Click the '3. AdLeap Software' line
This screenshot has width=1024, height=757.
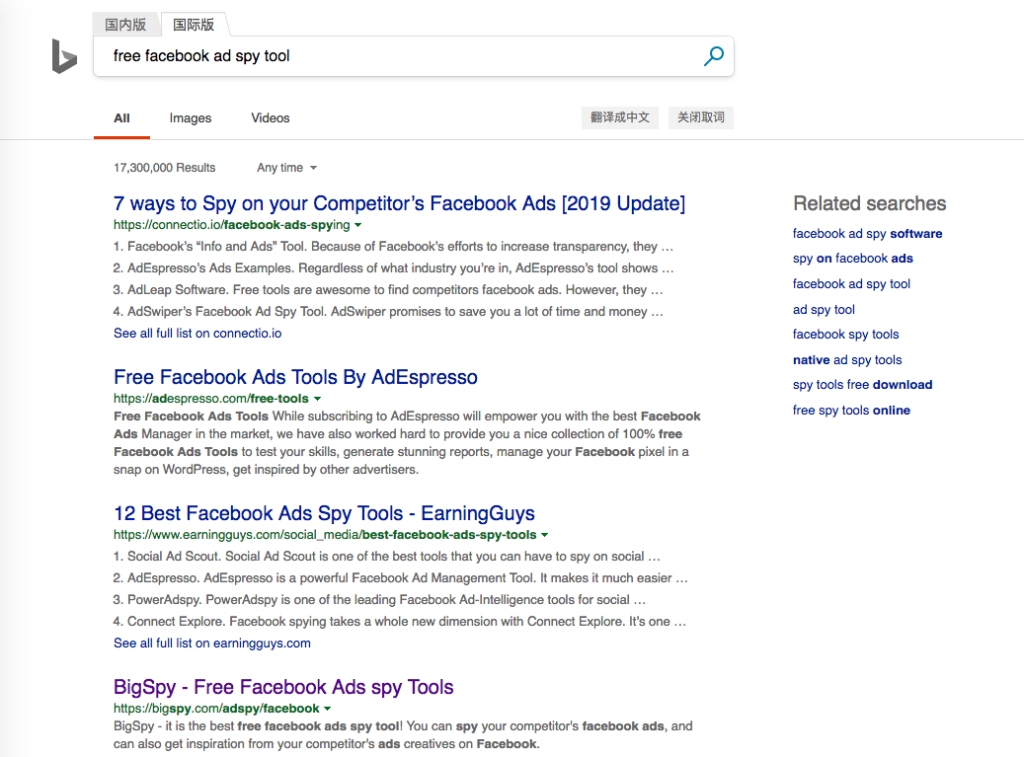(388, 290)
